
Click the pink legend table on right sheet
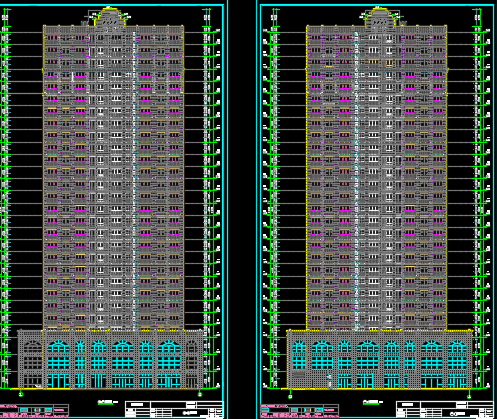click(x=299, y=411)
